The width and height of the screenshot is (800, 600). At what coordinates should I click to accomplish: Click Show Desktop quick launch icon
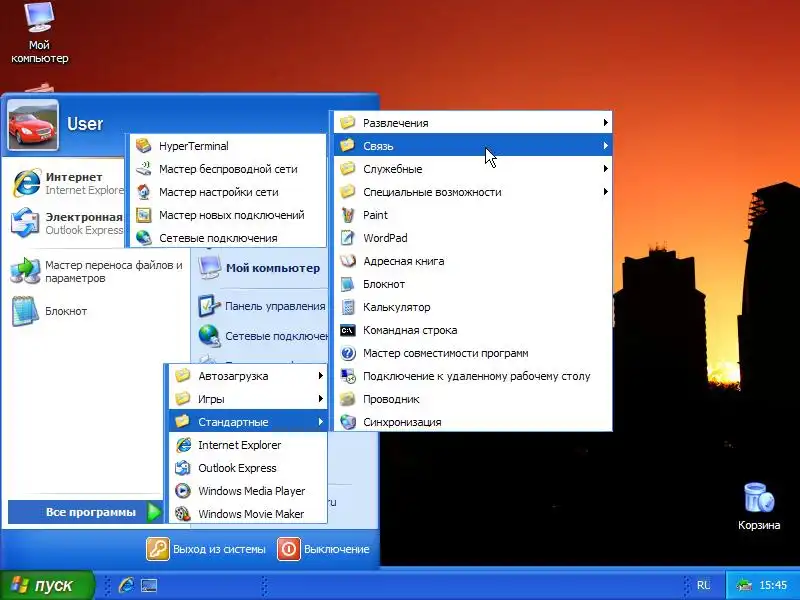click(149, 585)
